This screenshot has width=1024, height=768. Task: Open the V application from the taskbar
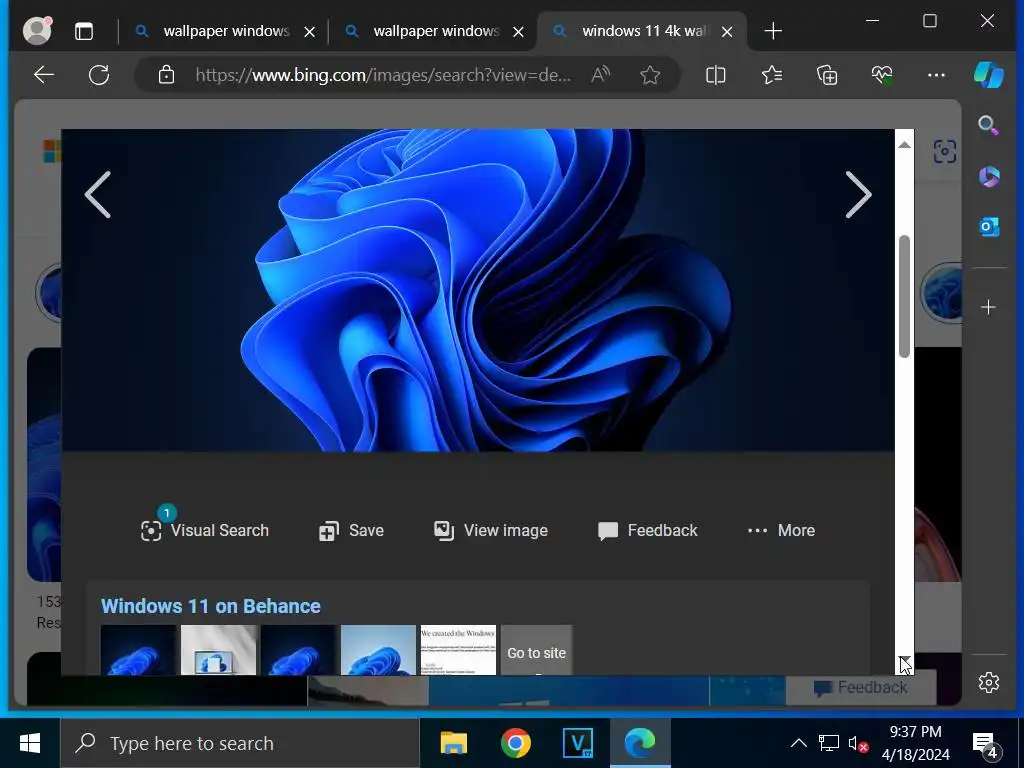[578, 743]
